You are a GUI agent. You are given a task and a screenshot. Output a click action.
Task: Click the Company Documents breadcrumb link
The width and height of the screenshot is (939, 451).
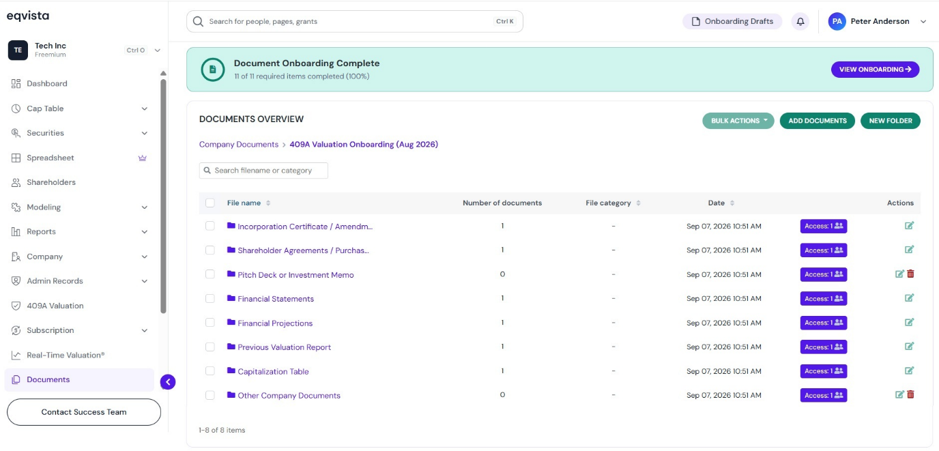(x=238, y=144)
